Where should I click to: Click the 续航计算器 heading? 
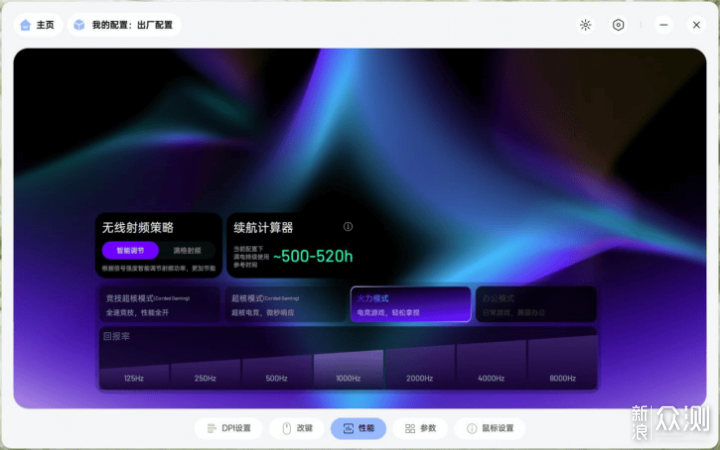point(263,227)
